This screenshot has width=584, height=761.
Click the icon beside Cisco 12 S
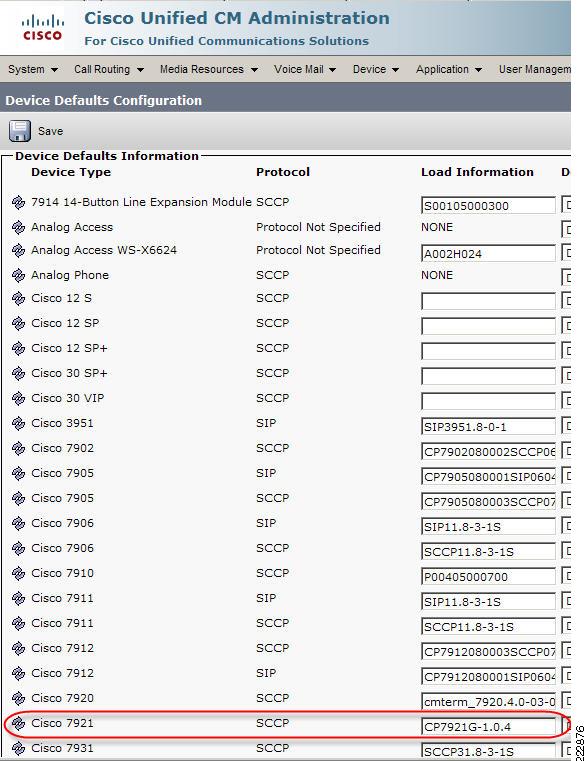click(18, 298)
